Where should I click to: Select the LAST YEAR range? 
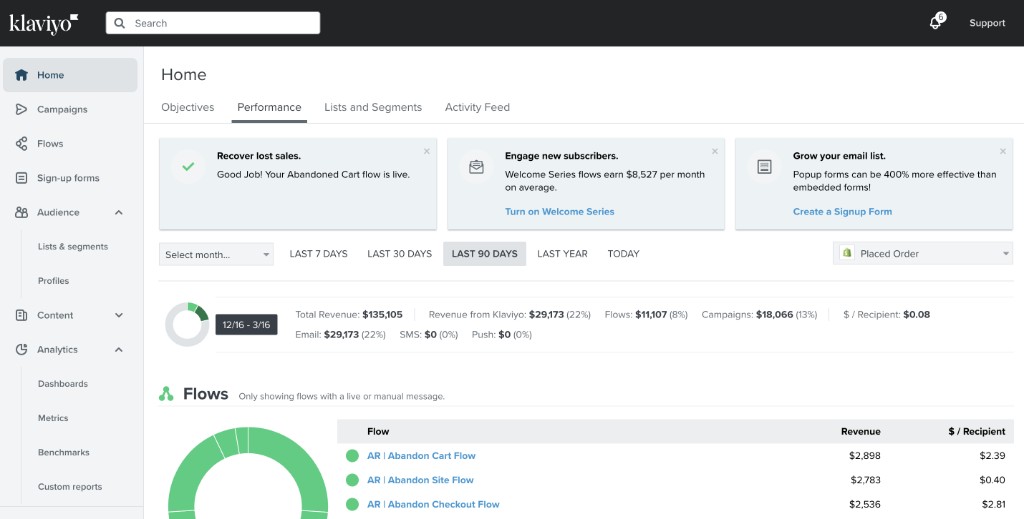click(562, 253)
